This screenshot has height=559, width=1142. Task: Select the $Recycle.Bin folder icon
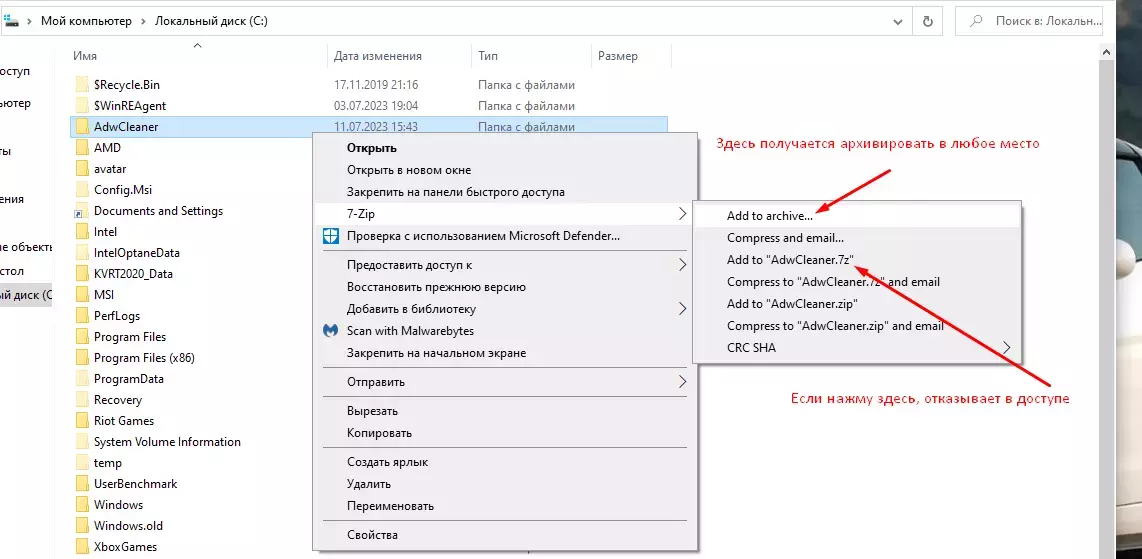click(x=81, y=84)
